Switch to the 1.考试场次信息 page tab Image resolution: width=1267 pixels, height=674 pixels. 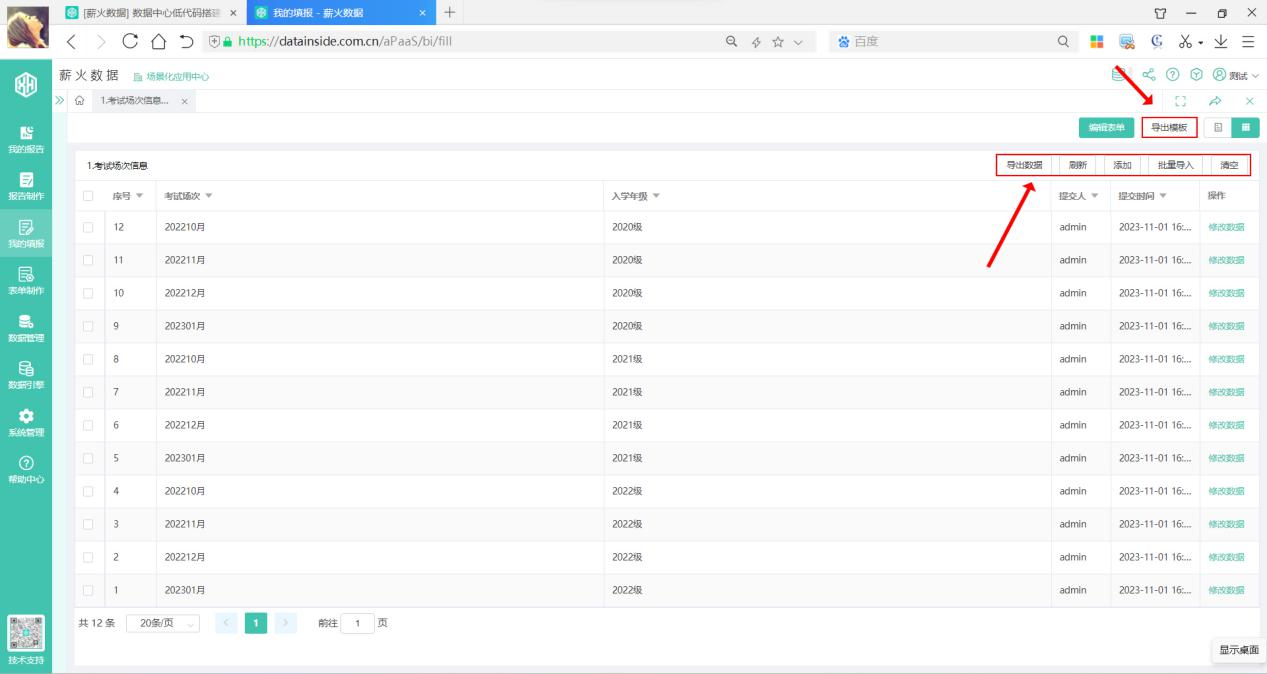click(135, 101)
